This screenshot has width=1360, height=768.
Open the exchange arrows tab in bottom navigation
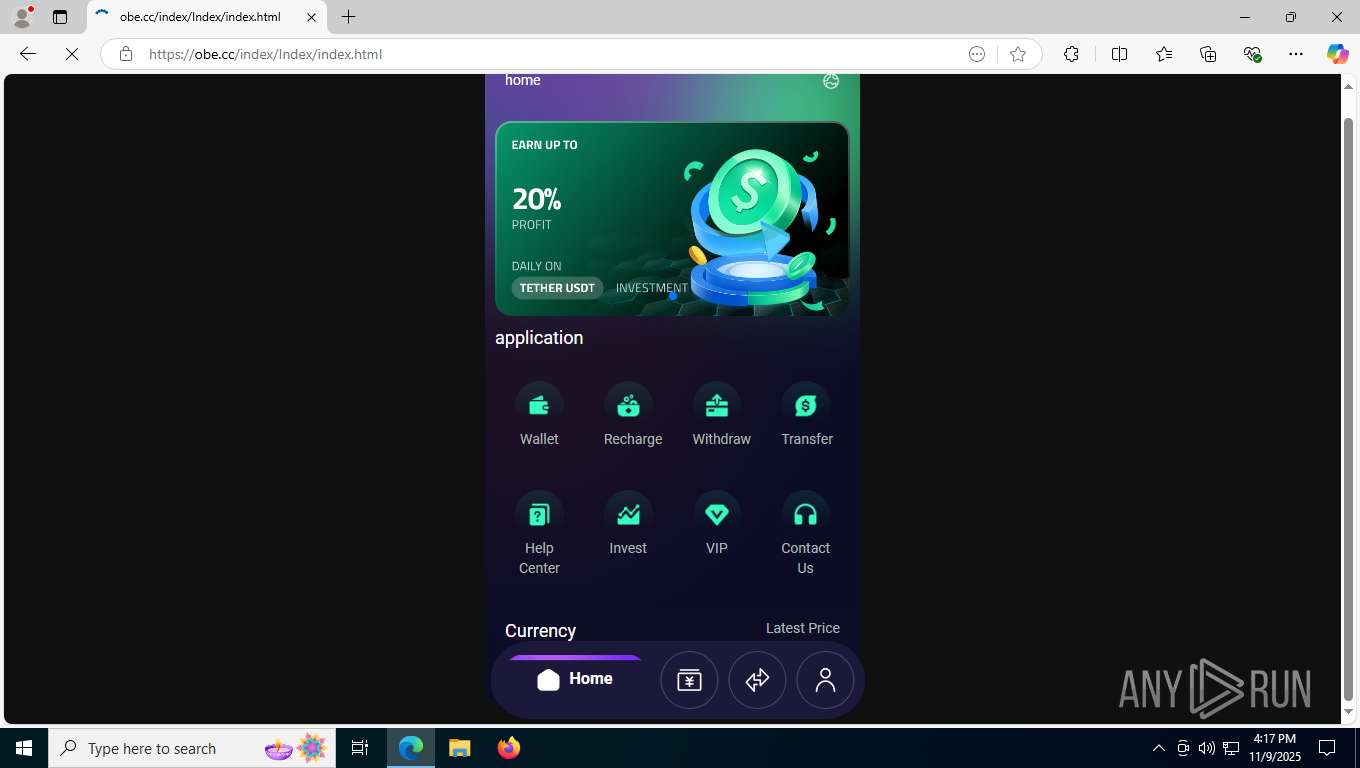[x=757, y=680]
